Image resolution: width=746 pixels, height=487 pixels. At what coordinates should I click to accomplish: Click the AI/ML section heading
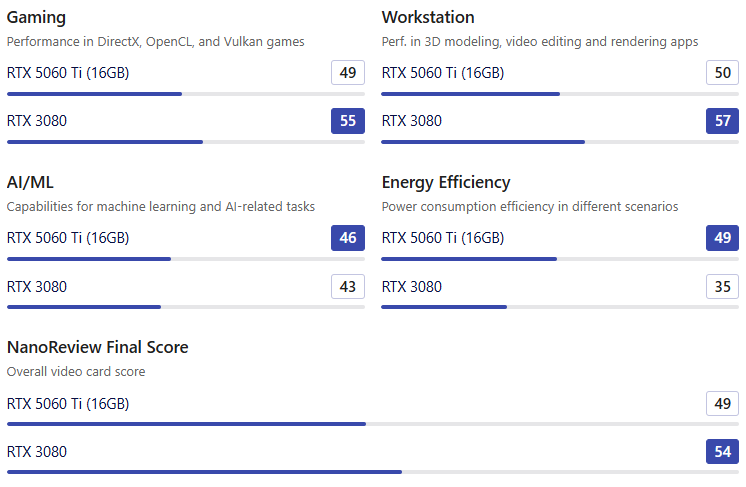30,182
